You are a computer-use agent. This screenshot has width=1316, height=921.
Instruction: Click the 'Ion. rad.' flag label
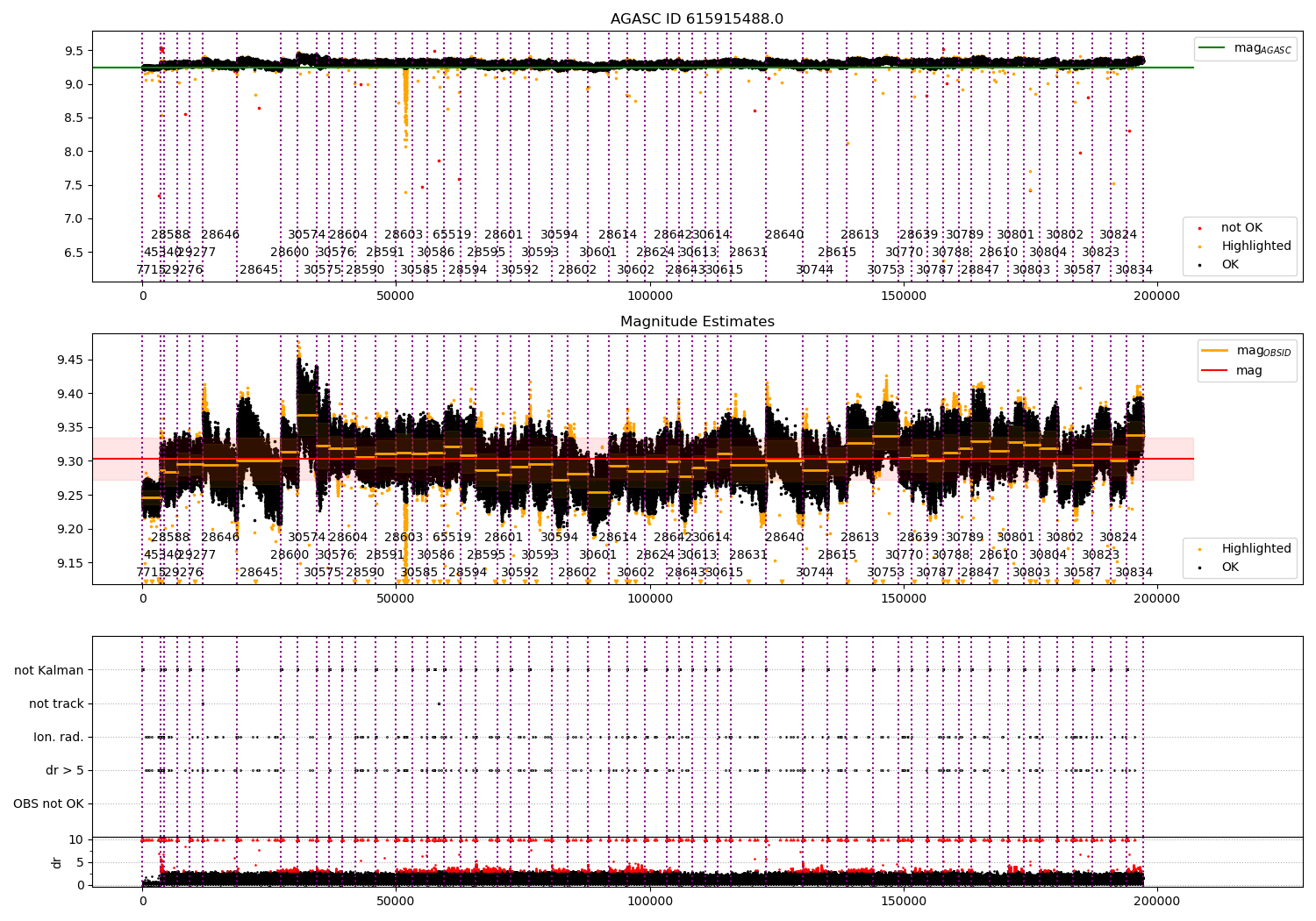point(59,737)
